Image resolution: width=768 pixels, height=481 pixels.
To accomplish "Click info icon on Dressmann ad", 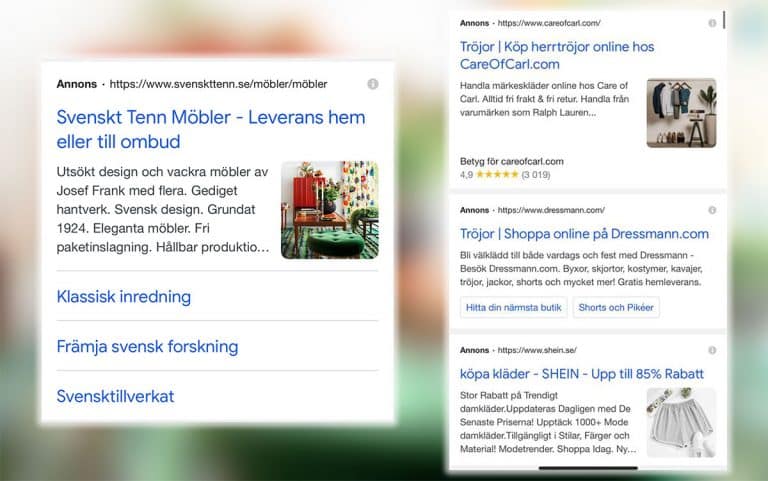I will coord(712,210).
